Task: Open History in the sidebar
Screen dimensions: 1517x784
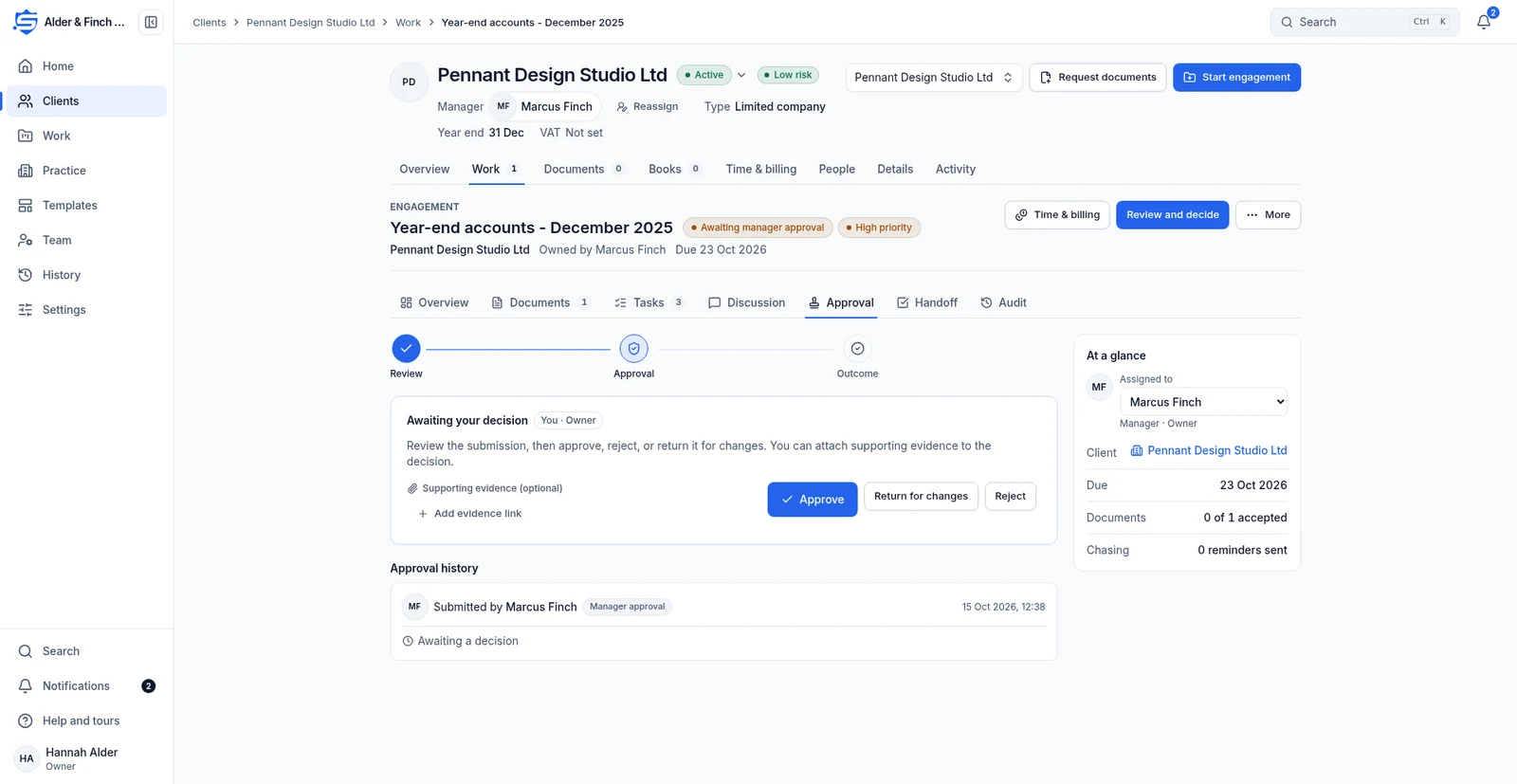Action: point(86,275)
